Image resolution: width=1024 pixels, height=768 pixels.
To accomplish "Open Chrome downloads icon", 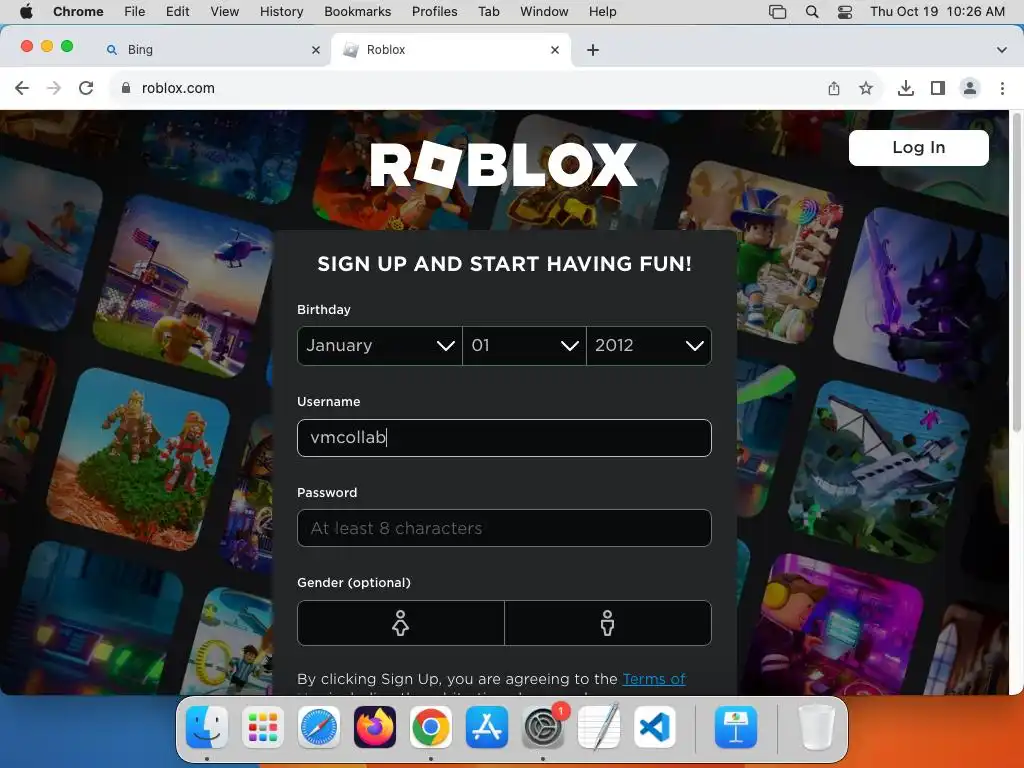I will coord(906,88).
